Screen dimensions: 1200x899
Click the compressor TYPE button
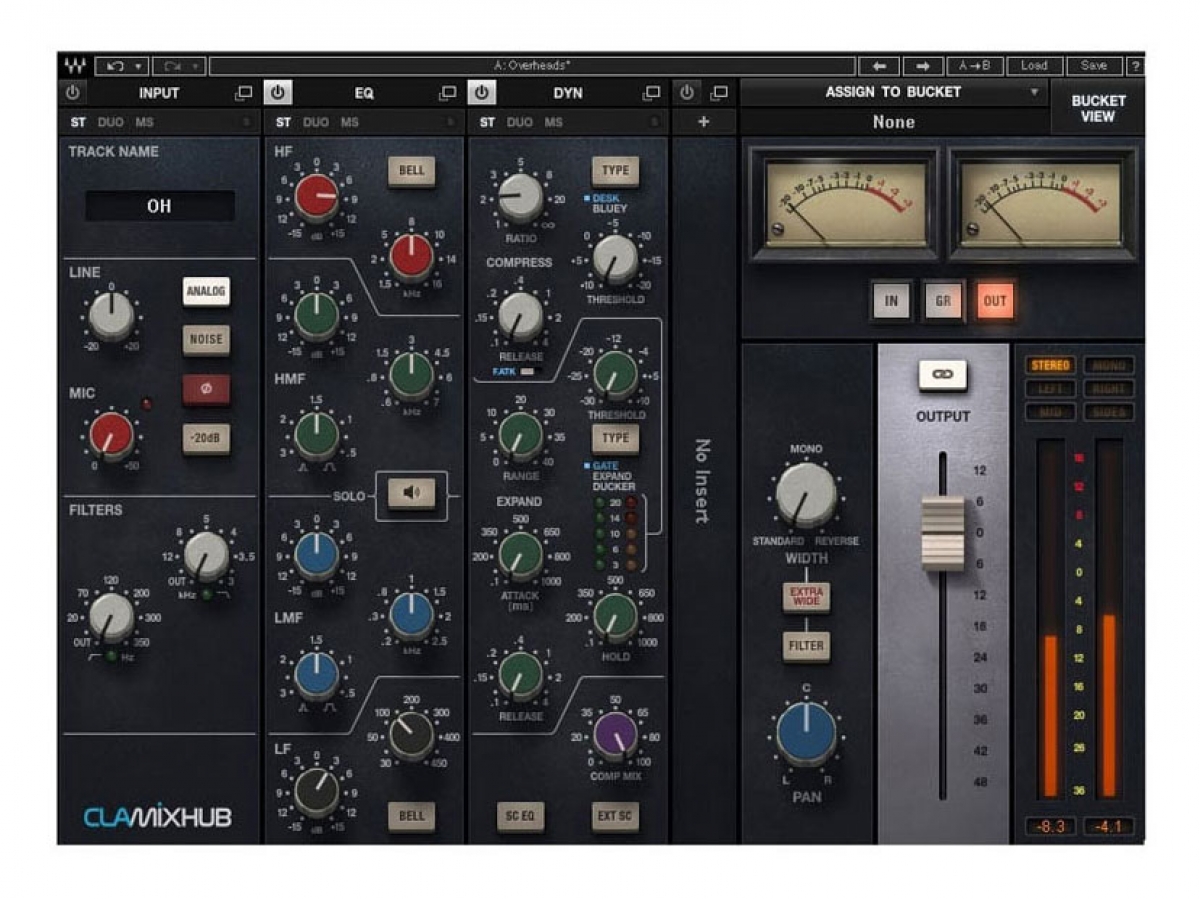[x=615, y=171]
